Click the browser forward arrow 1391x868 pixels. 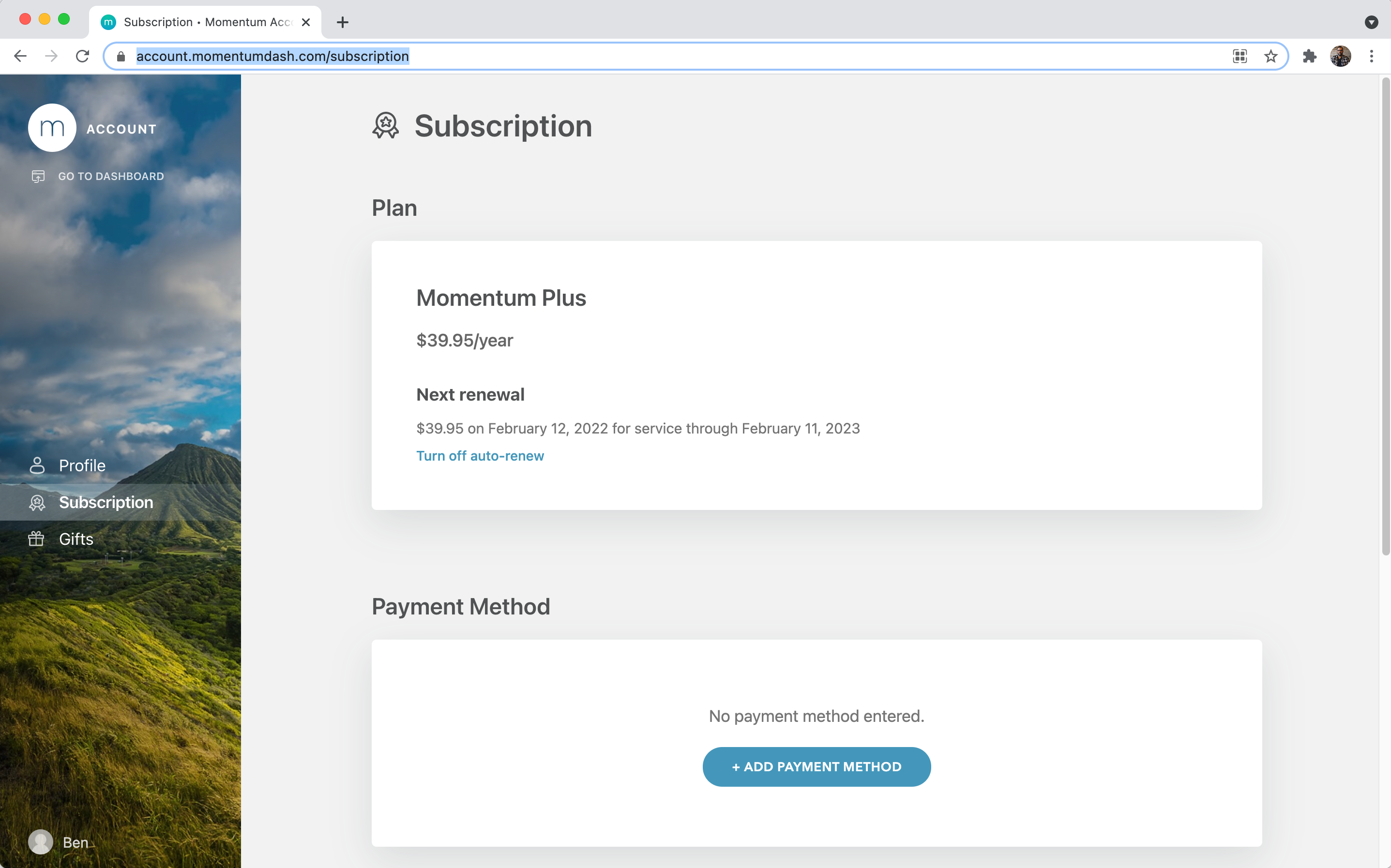(51, 56)
